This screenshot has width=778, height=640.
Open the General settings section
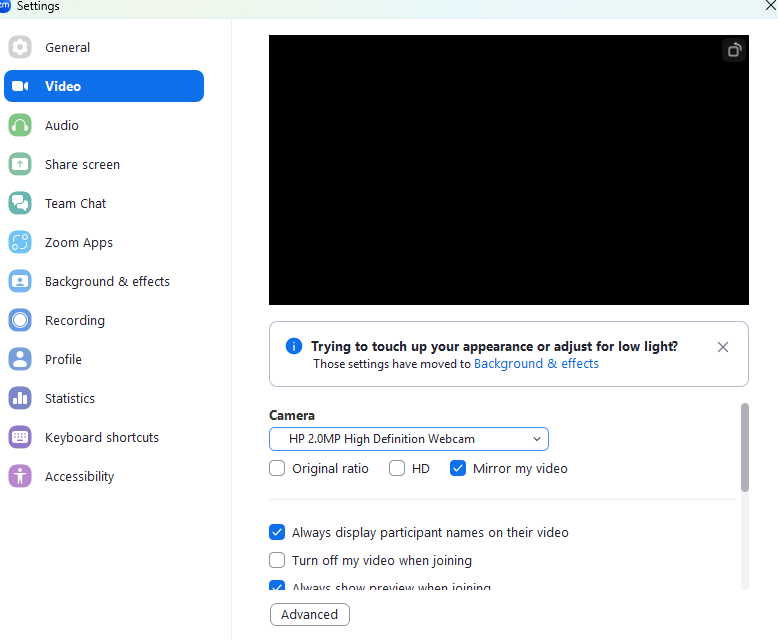click(x=104, y=47)
